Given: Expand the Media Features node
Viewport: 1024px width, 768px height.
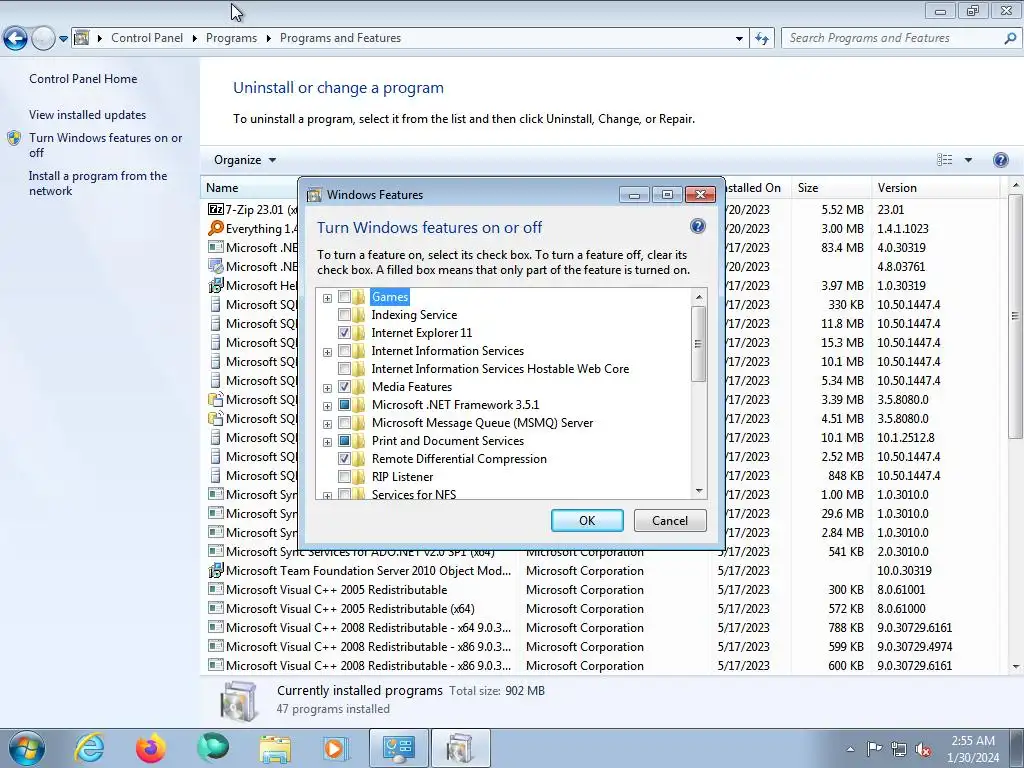Looking at the screenshot, I should [327, 388].
